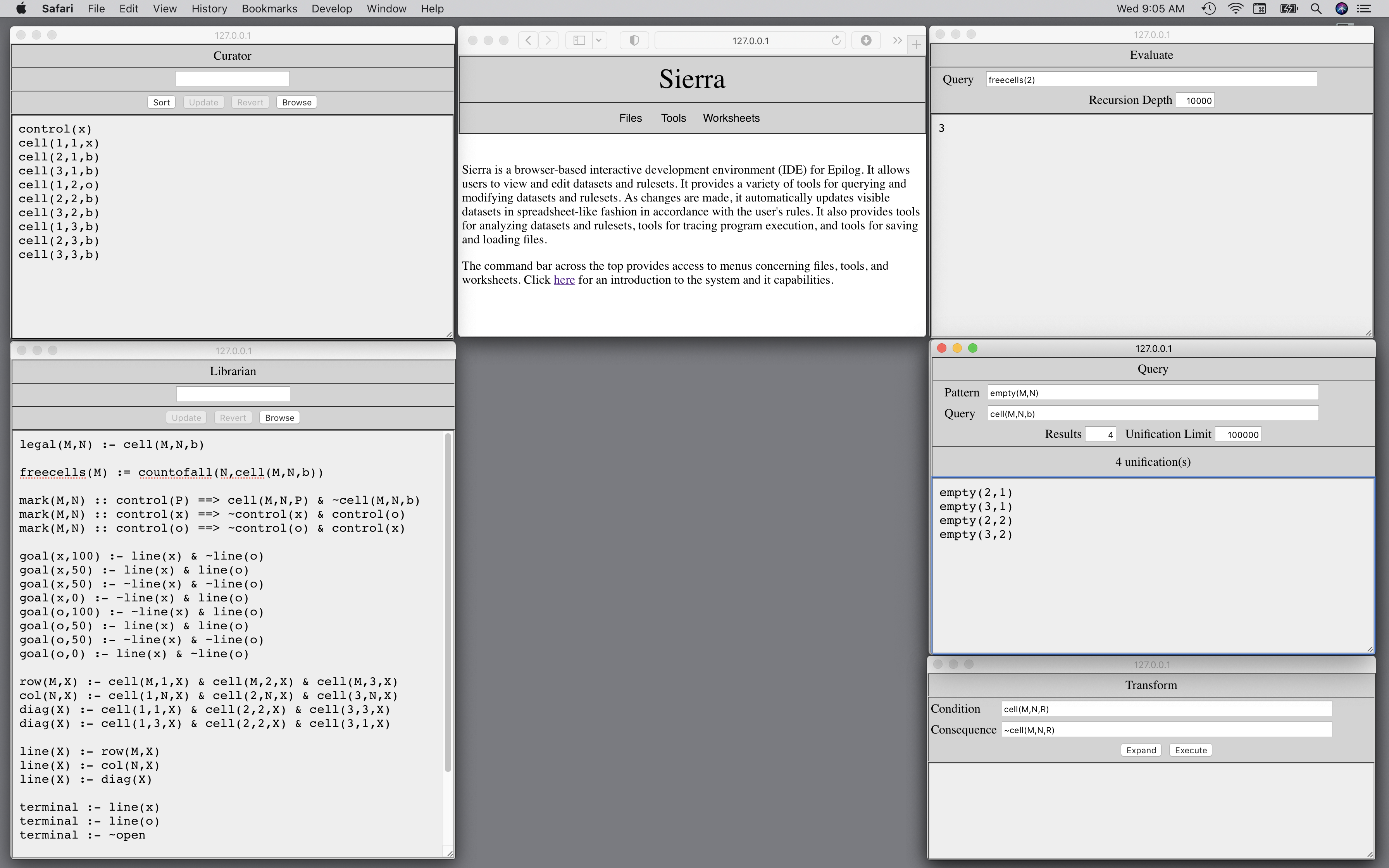Click the Safari back navigation arrow
The height and width of the screenshot is (868, 1389).
(x=528, y=40)
